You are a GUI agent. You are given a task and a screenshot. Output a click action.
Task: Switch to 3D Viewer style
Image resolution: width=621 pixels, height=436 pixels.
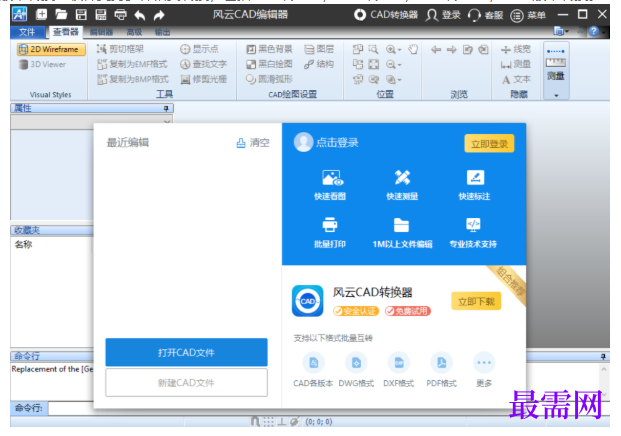coord(42,64)
